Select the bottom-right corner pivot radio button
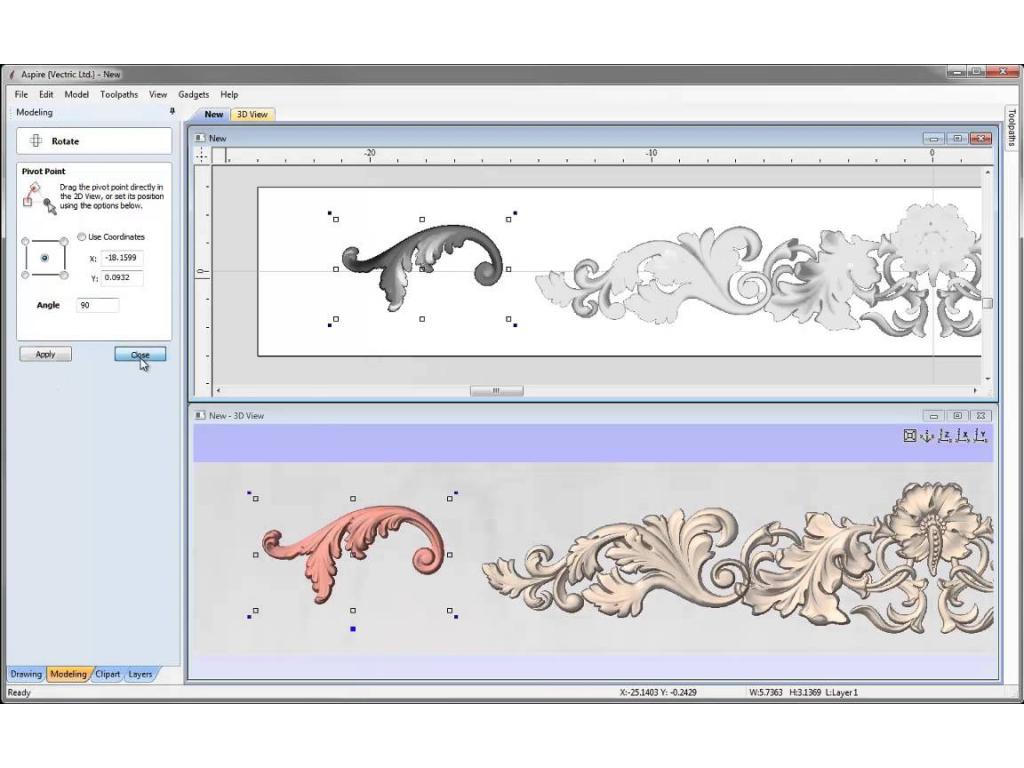 64,275
